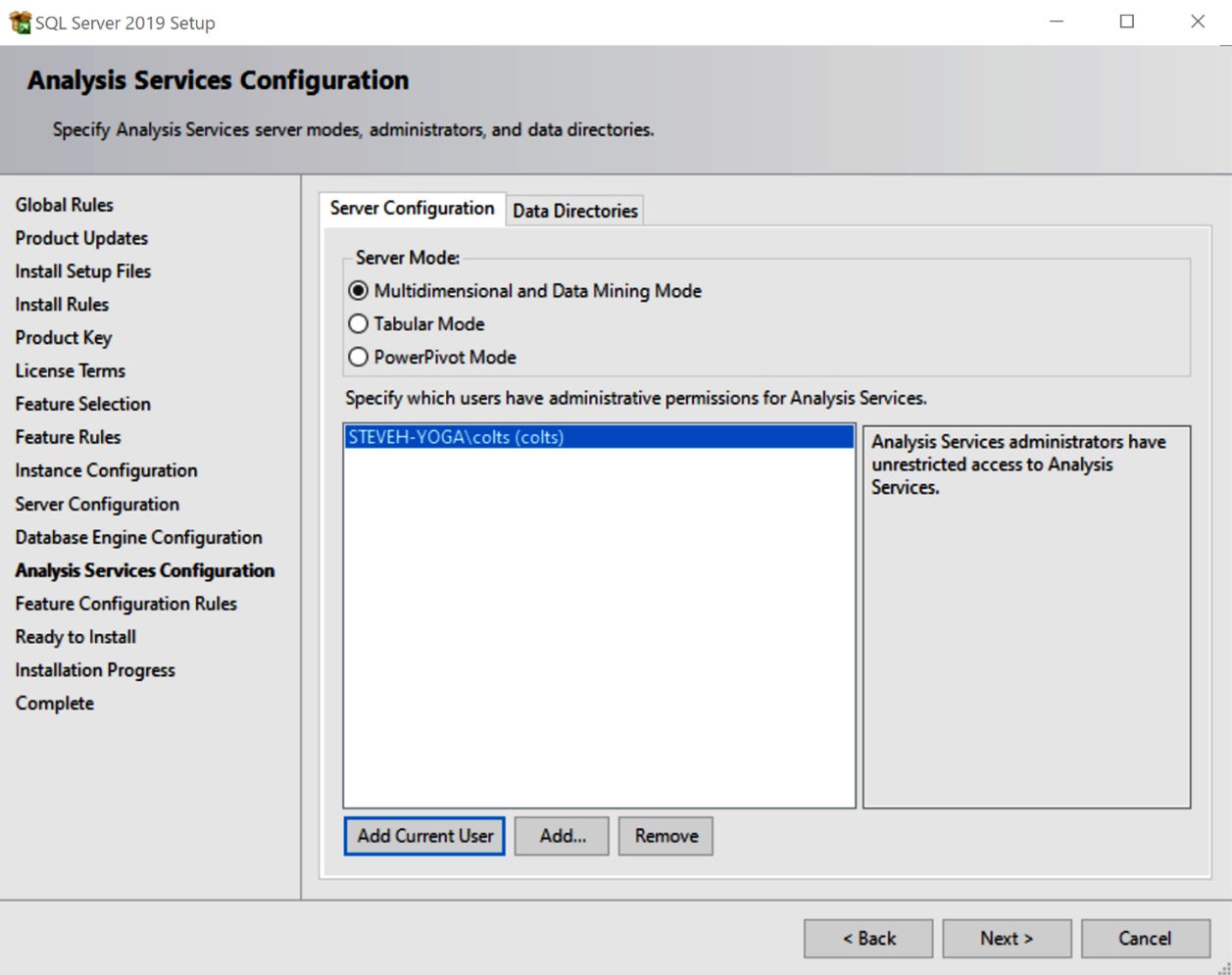
Task: Remove the selected administrator user
Action: pyautogui.click(x=665, y=836)
